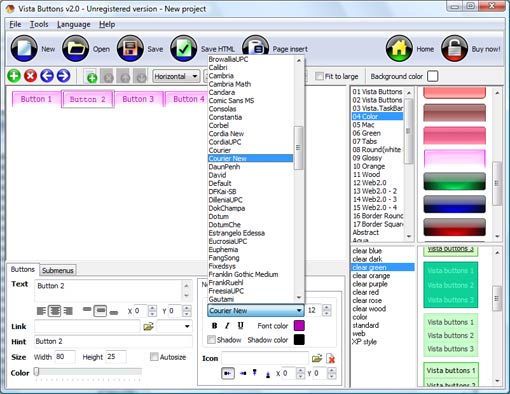Screen dimensions: 510x394
Task: Set vertical text alignment to top
Action: tap(87, 310)
